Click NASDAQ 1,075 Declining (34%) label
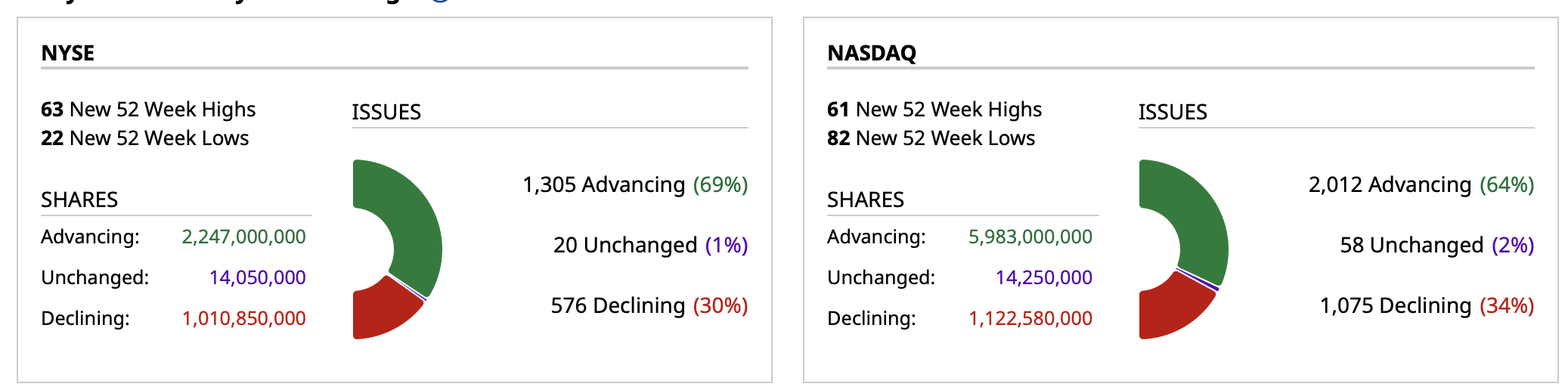 (x=1427, y=305)
